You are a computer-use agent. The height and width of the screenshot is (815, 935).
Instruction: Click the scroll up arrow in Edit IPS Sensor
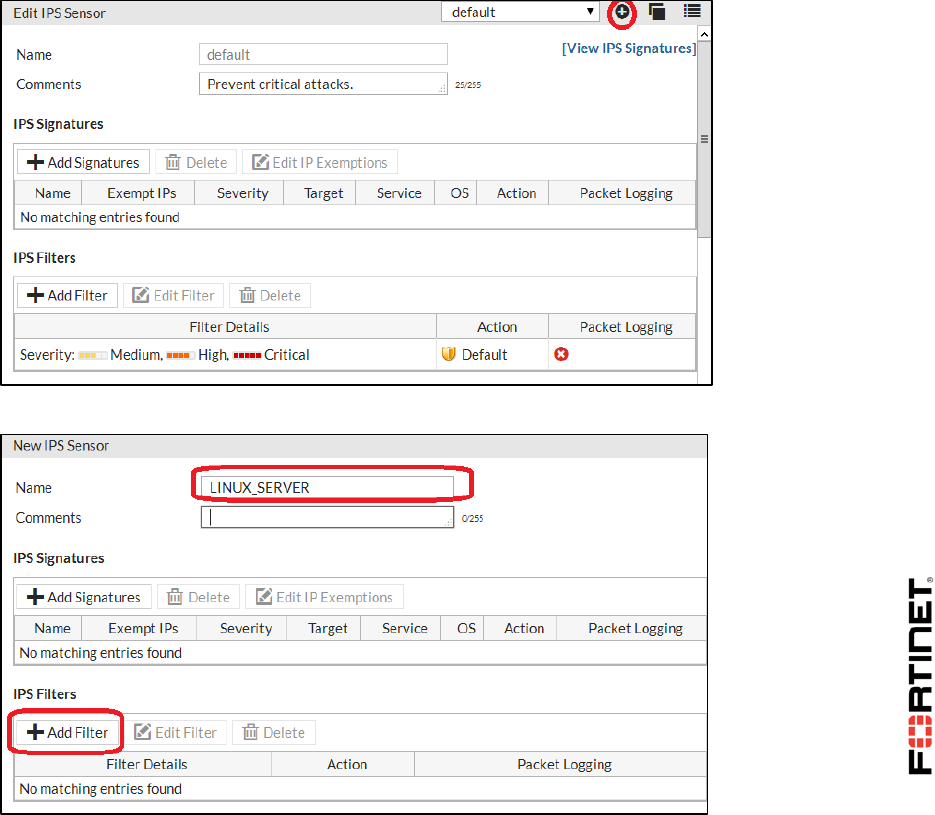click(x=704, y=35)
